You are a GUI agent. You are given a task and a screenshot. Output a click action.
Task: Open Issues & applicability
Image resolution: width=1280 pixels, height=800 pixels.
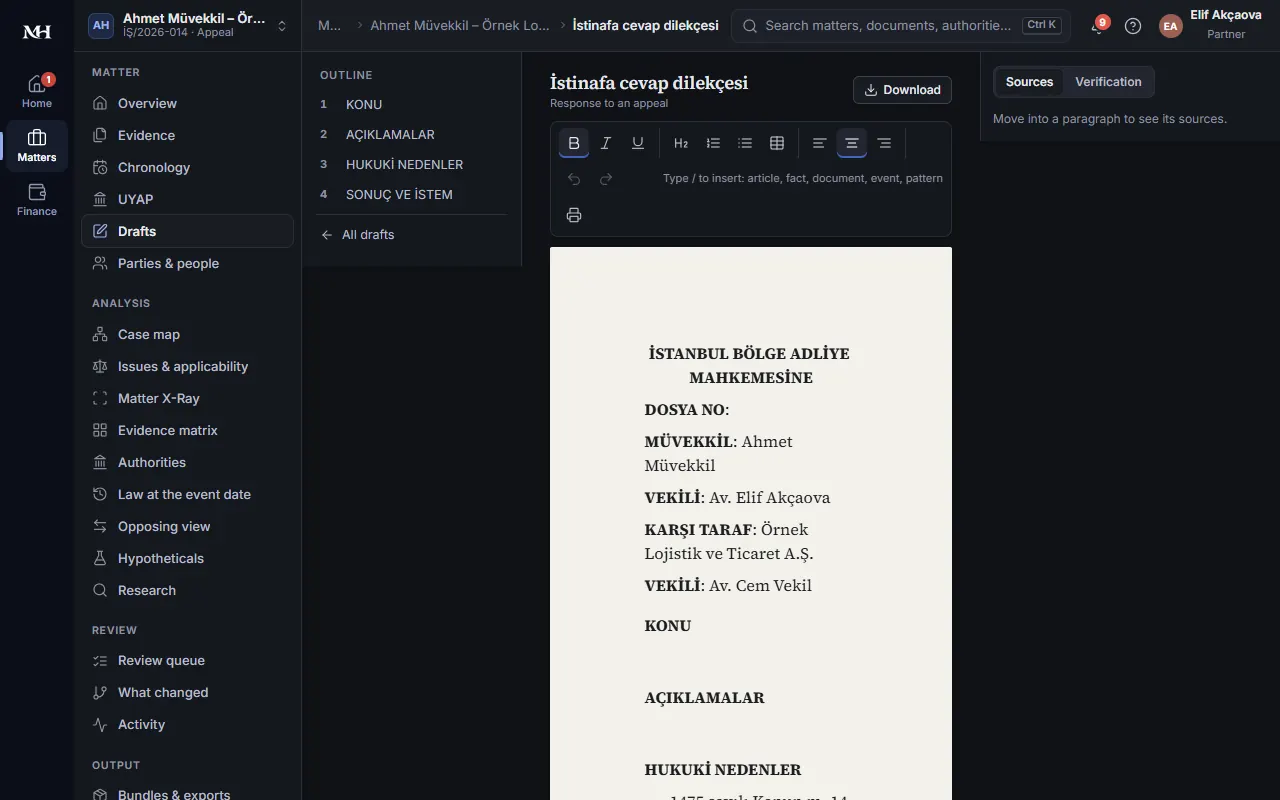tap(187, 366)
